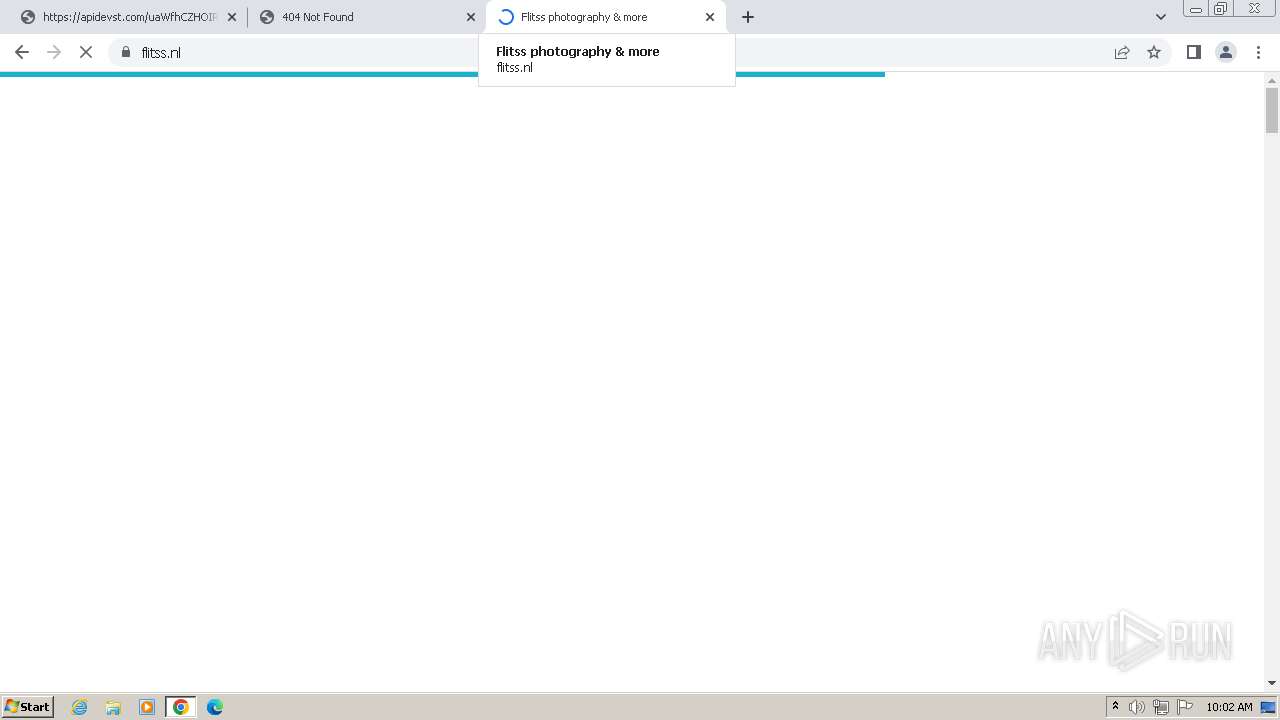1280x720 pixels.
Task: Click the 10:02 AM clock
Action: [1229, 707]
